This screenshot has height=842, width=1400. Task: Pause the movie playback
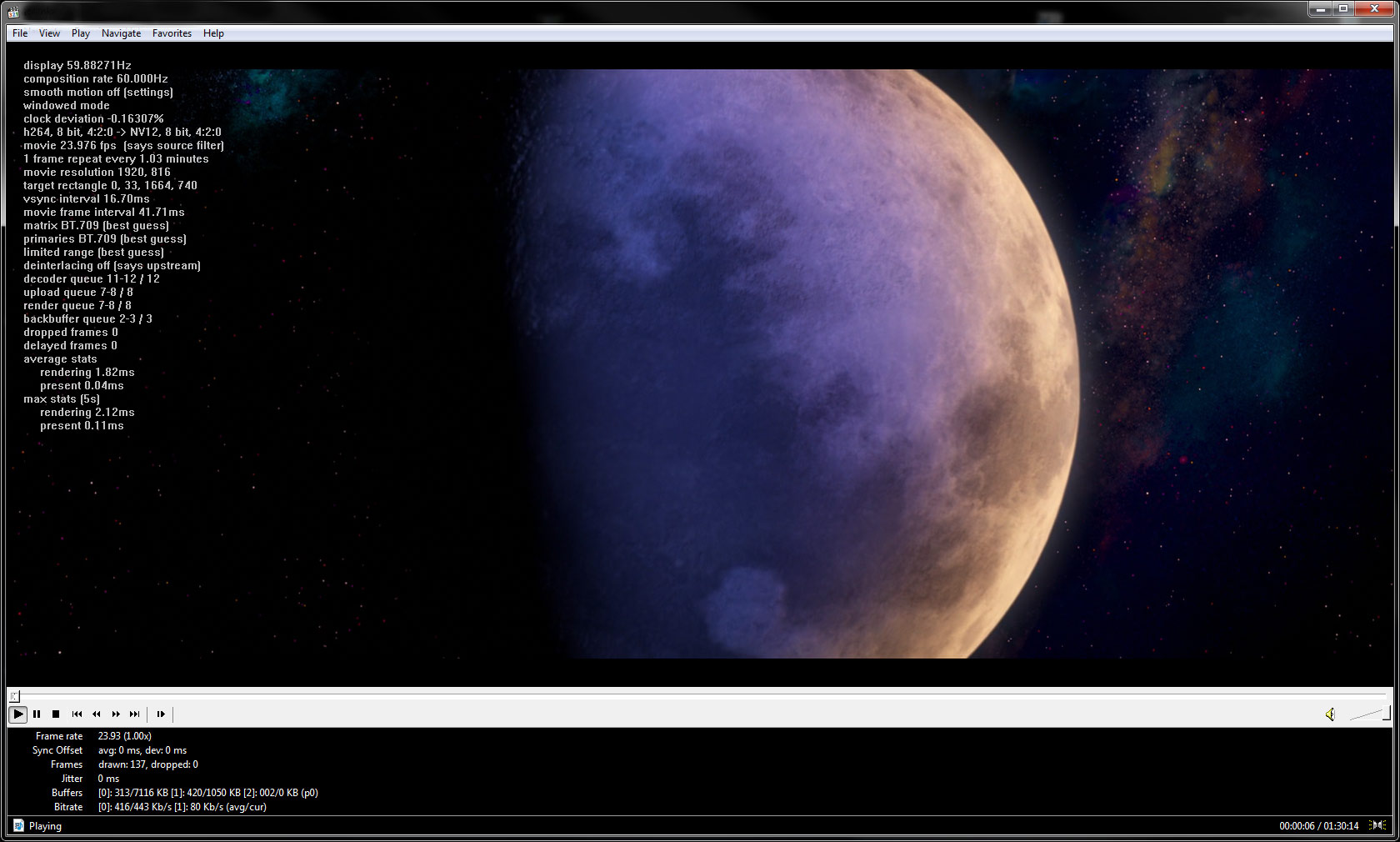click(x=37, y=714)
